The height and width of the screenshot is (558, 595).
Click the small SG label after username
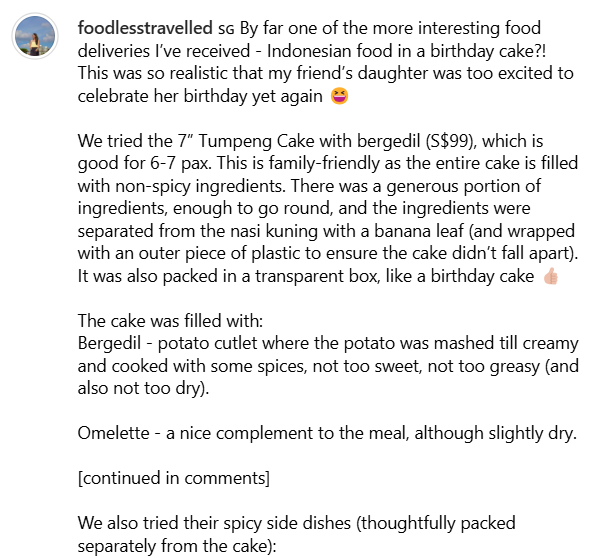(226, 29)
